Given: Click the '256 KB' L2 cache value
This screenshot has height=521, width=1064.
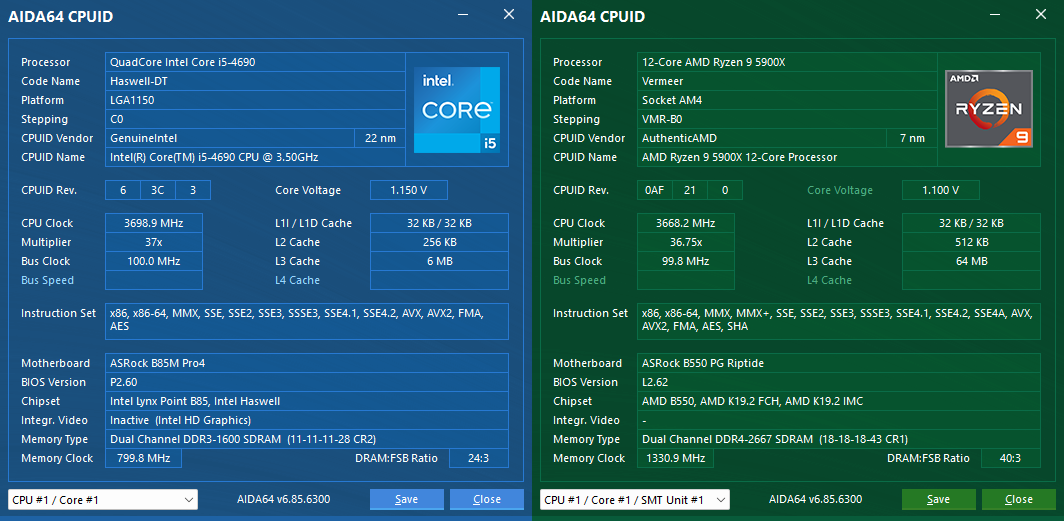Looking at the screenshot, I should point(439,242).
